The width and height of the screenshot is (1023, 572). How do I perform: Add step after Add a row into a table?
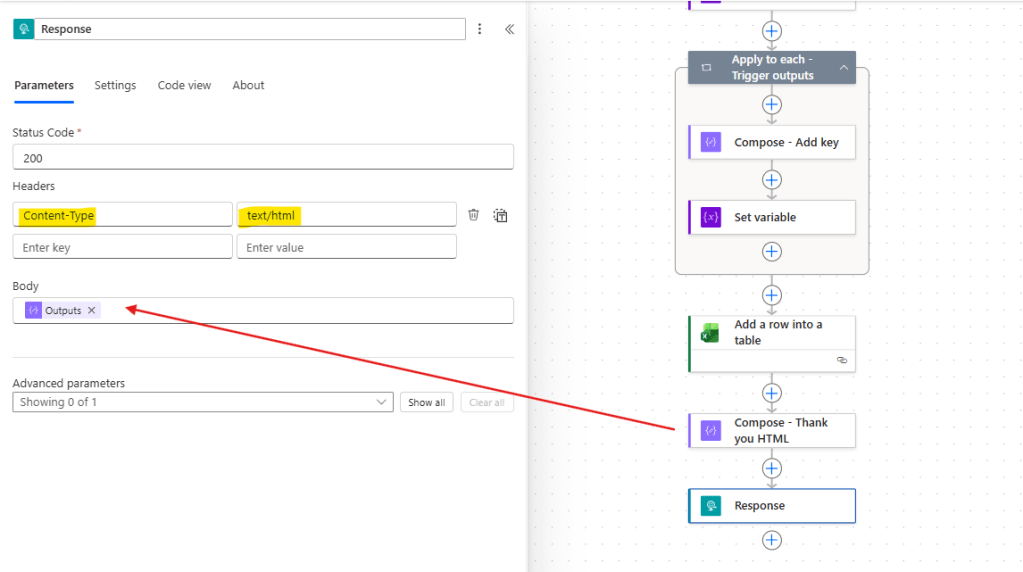(772, 393)
